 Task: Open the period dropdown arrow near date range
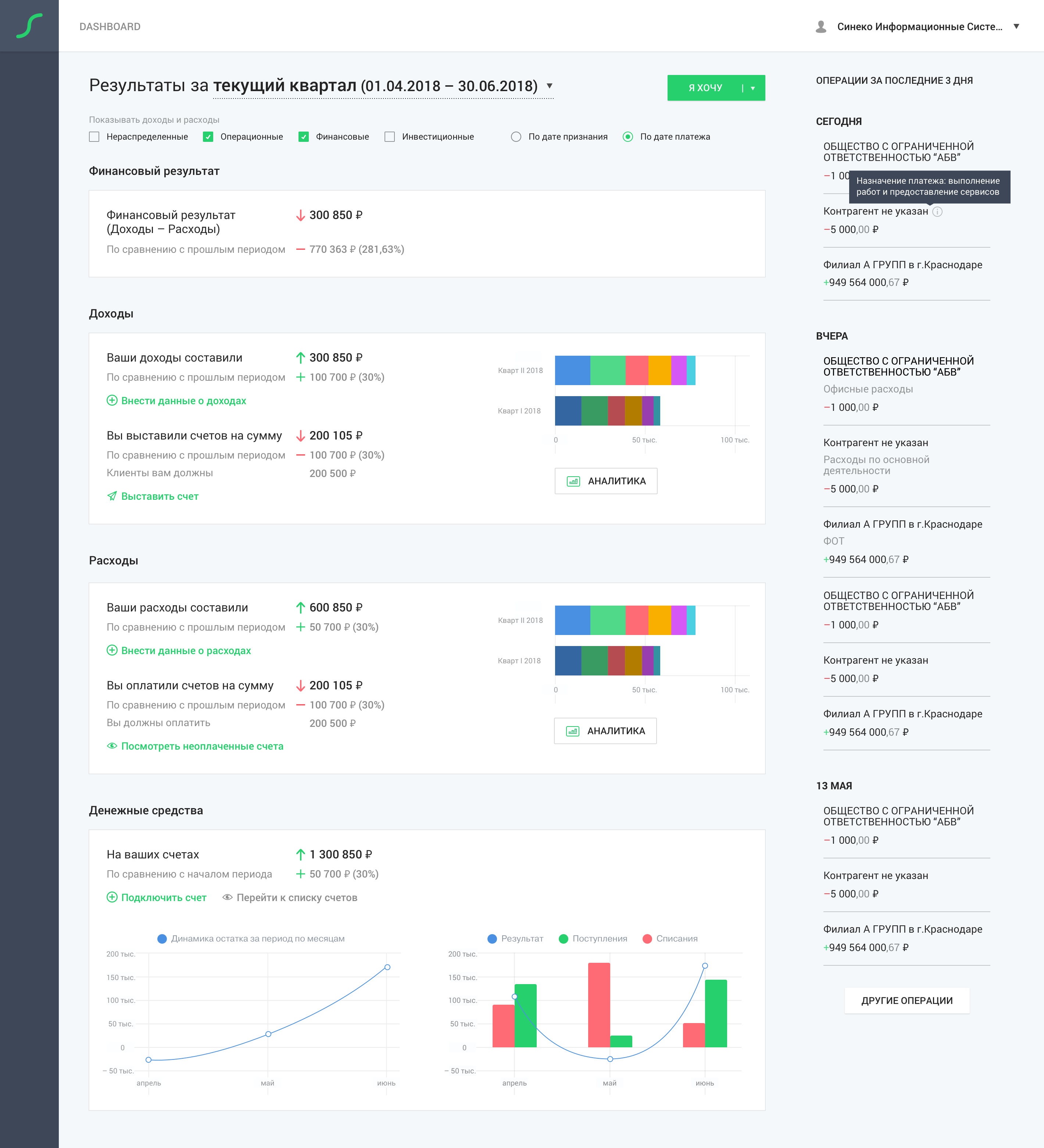[549, 86]
